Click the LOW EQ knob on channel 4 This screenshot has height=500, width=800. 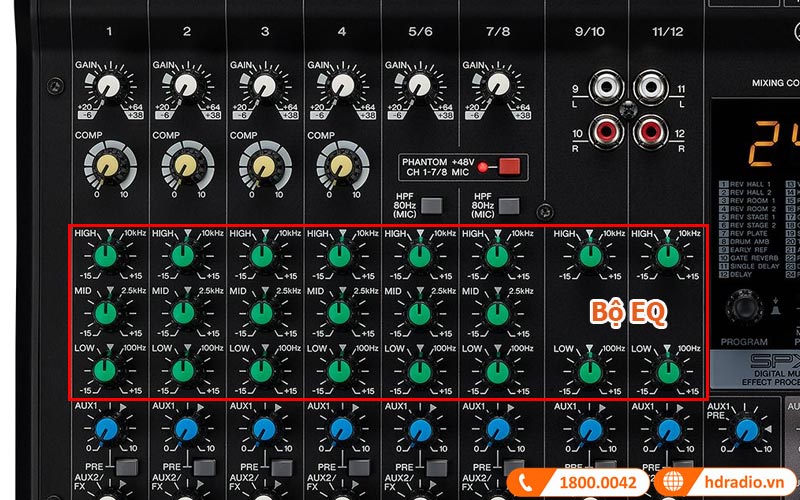[339, 371]
